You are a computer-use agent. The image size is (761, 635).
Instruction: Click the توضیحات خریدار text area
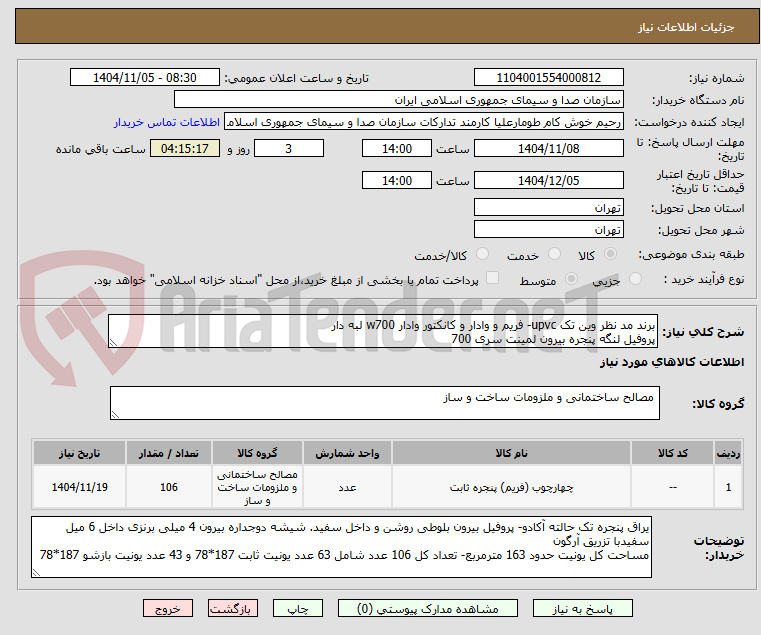[341, 547]
